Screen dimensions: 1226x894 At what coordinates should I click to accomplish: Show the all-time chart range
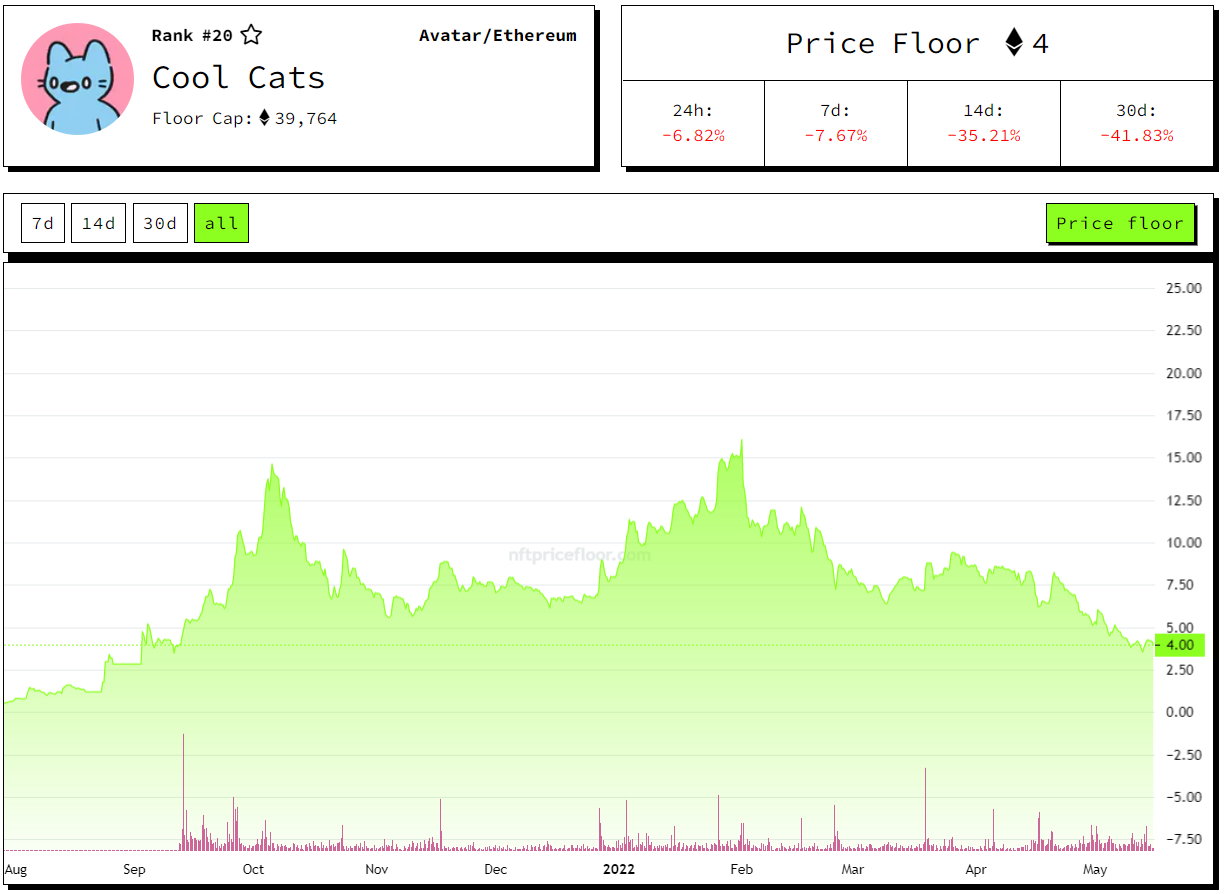pos(221,223)
